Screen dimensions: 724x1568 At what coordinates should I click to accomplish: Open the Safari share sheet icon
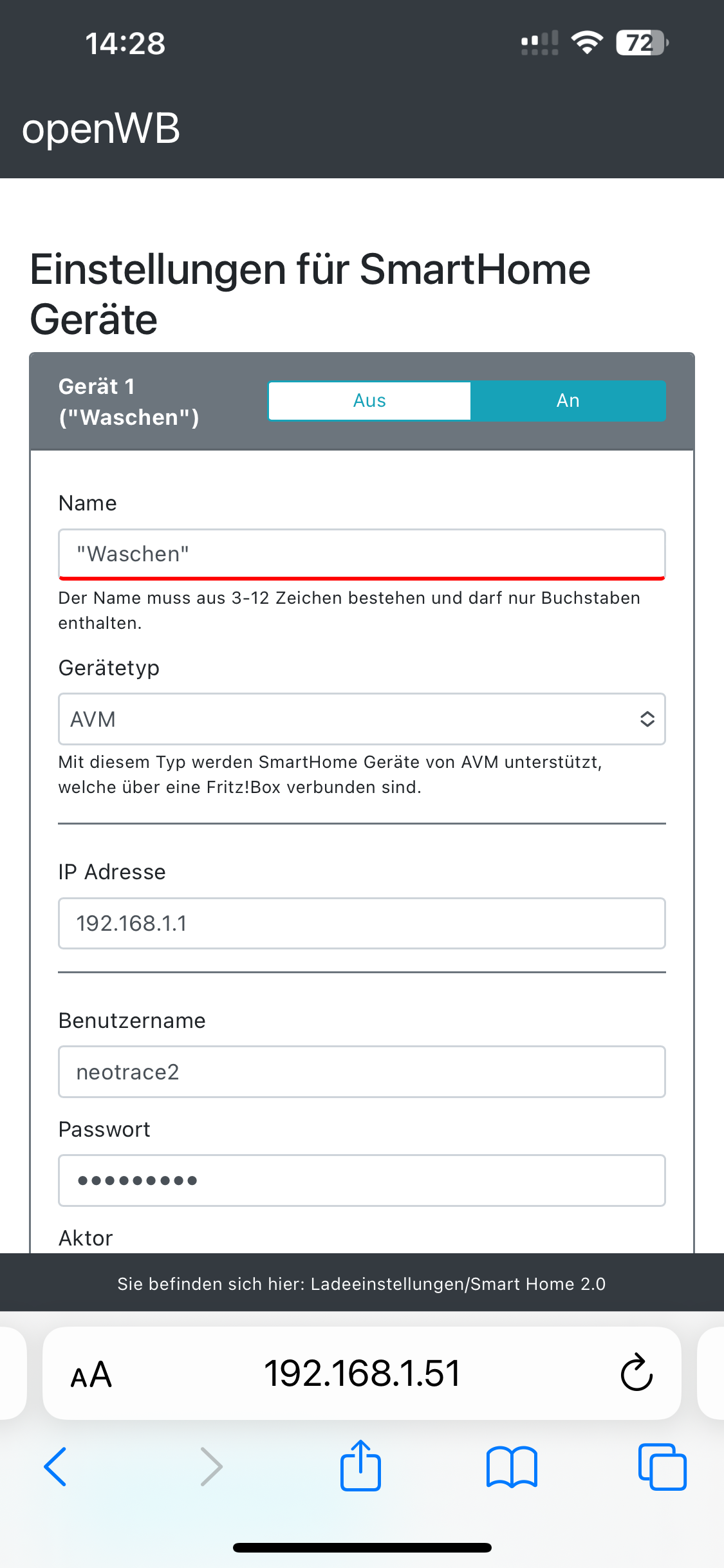[x=360, y=1466]
